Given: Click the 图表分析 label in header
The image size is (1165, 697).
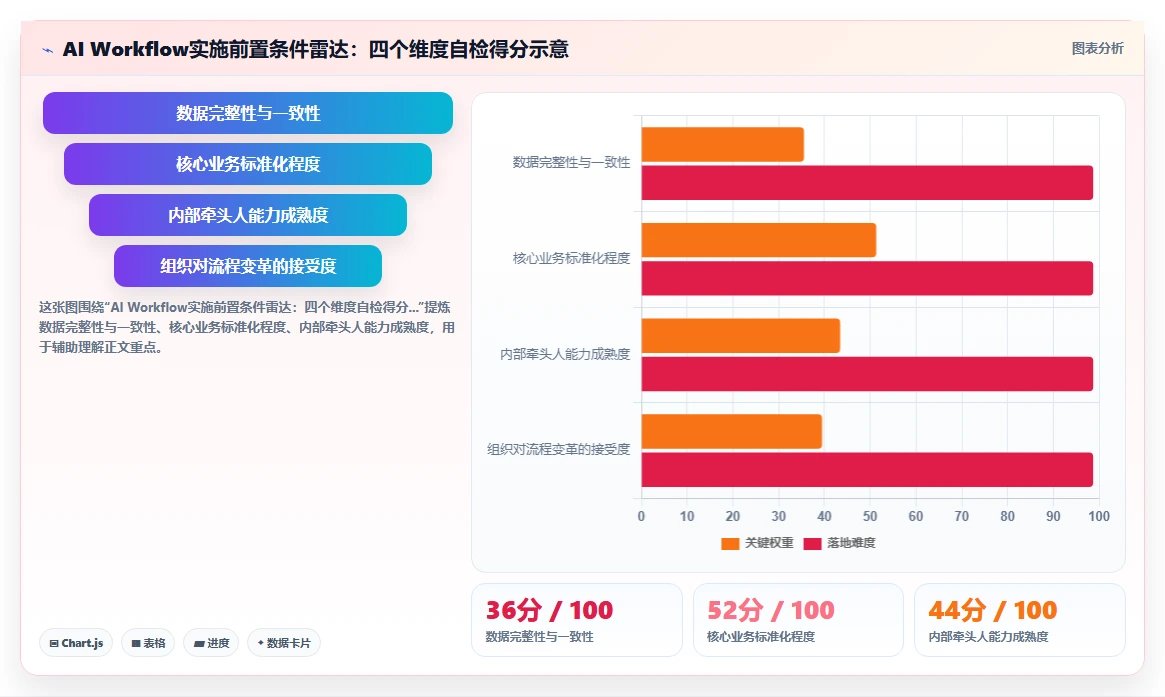Looking at the screenshot, I should point(1097,48).
